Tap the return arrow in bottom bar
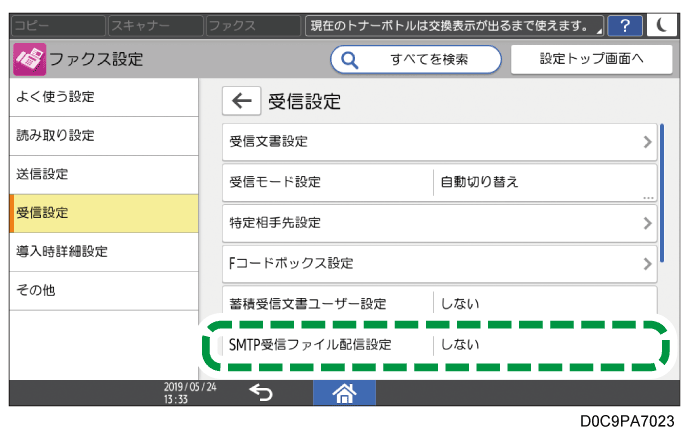Screen dimensions: 687x435 [261, 393]
